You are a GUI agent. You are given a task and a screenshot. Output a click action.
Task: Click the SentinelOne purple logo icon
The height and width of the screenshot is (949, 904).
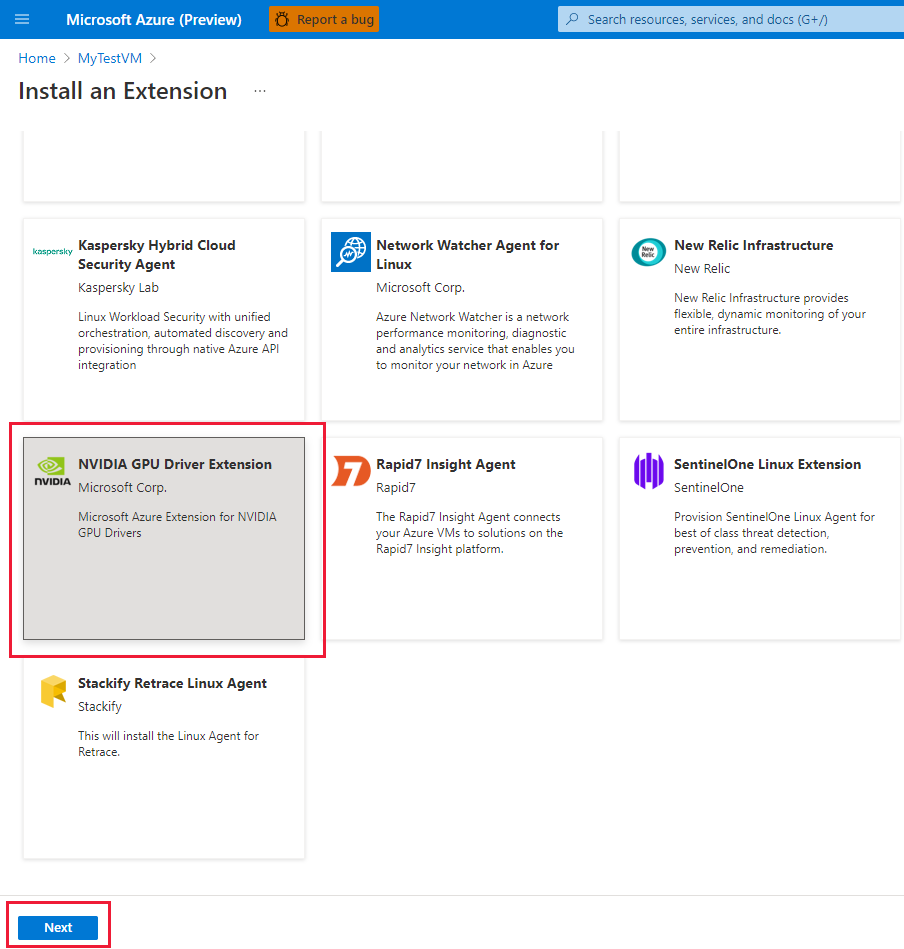(647, 471)
